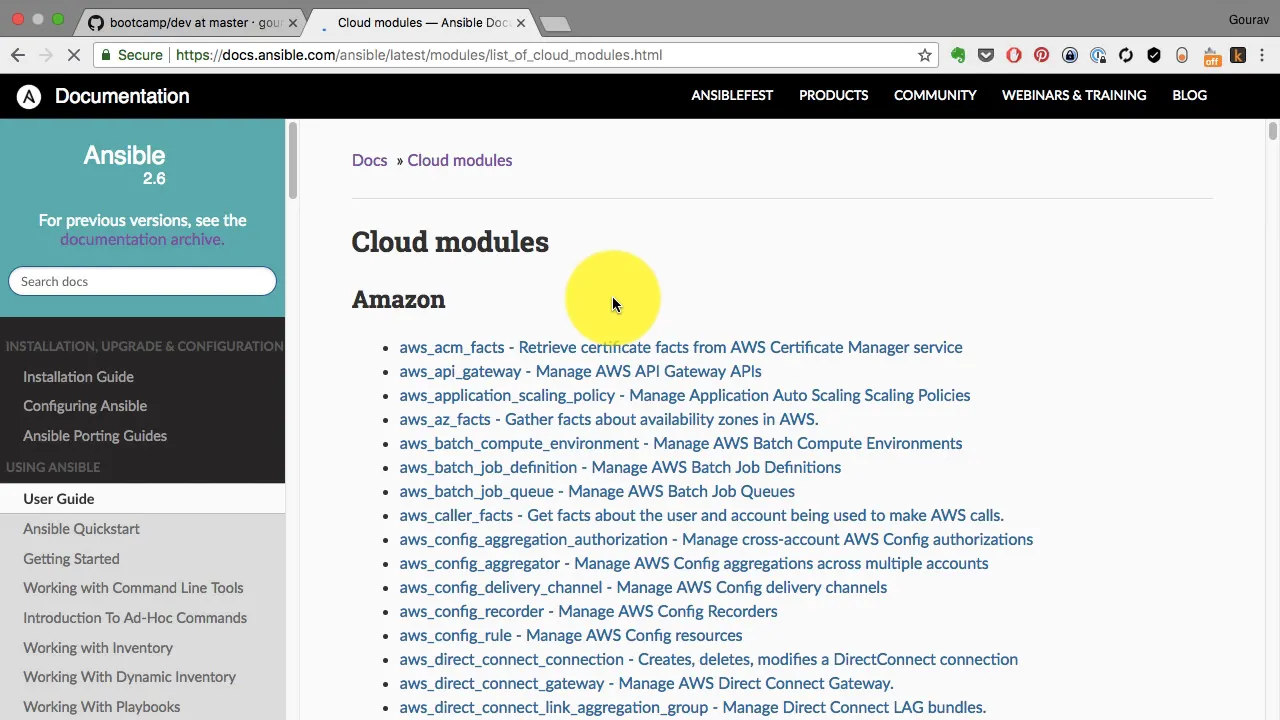Screen dimensions: 1280x720
Task: Open the black shield checkmark extension
Action: coord(1154,55)
